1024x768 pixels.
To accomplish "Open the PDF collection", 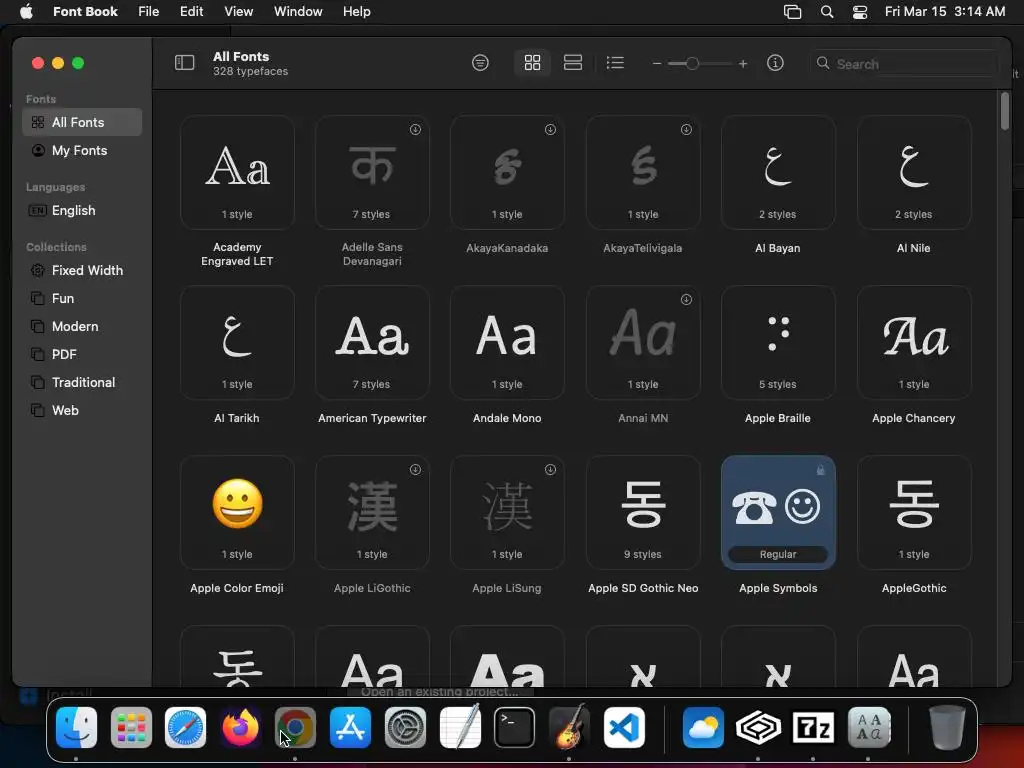I will click(82, 355).
